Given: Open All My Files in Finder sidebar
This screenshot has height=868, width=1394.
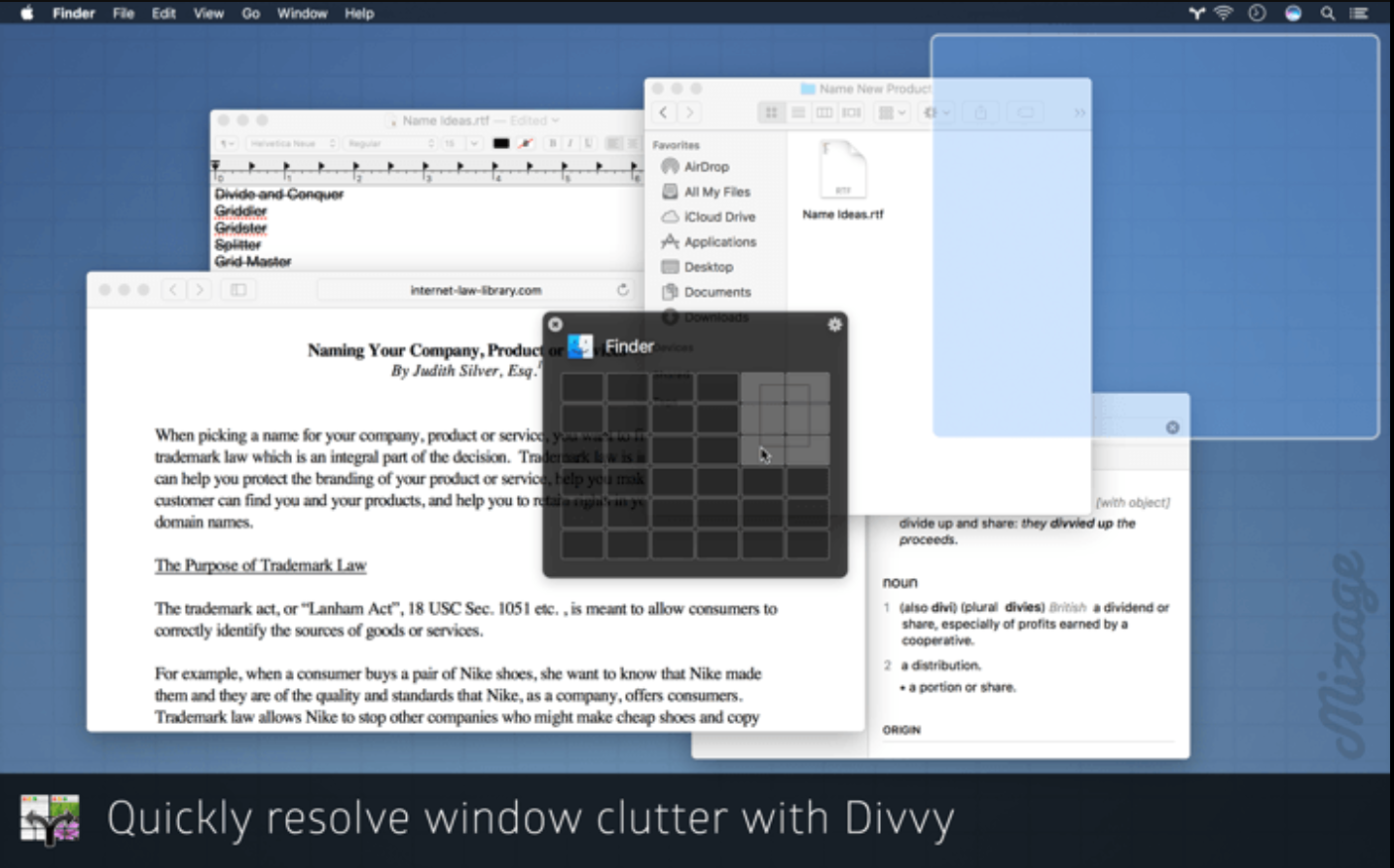Looking at the screenshot, I should [706, 192].
